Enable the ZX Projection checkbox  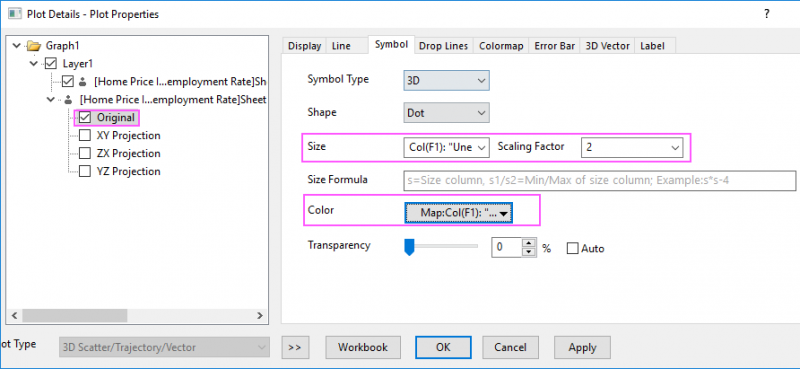coord(85,153)
